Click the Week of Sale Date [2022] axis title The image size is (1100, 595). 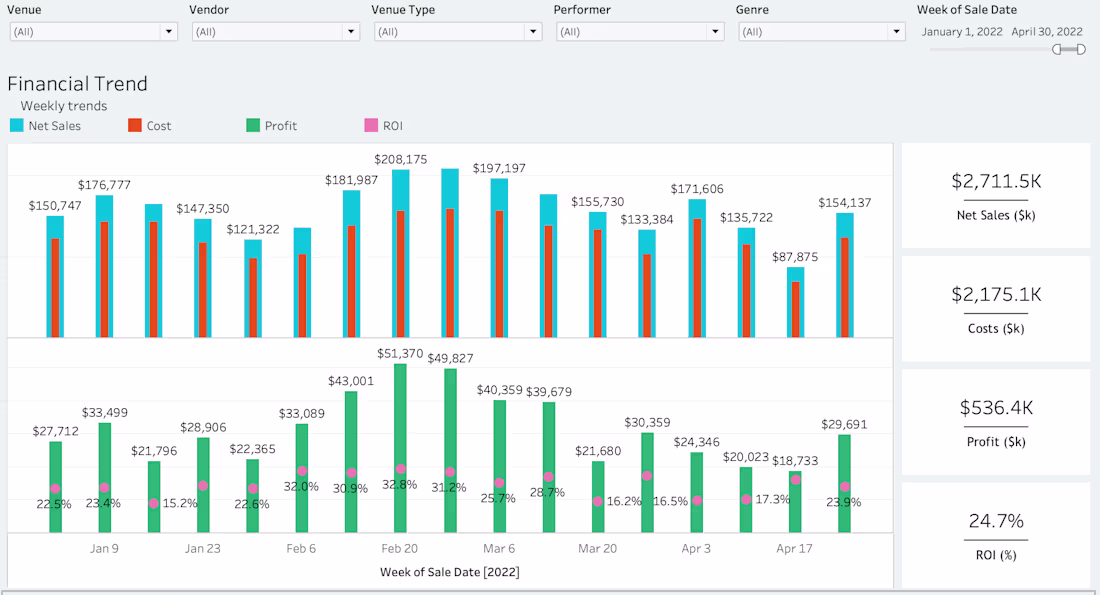pyautogui.click(x=450, y=572)
